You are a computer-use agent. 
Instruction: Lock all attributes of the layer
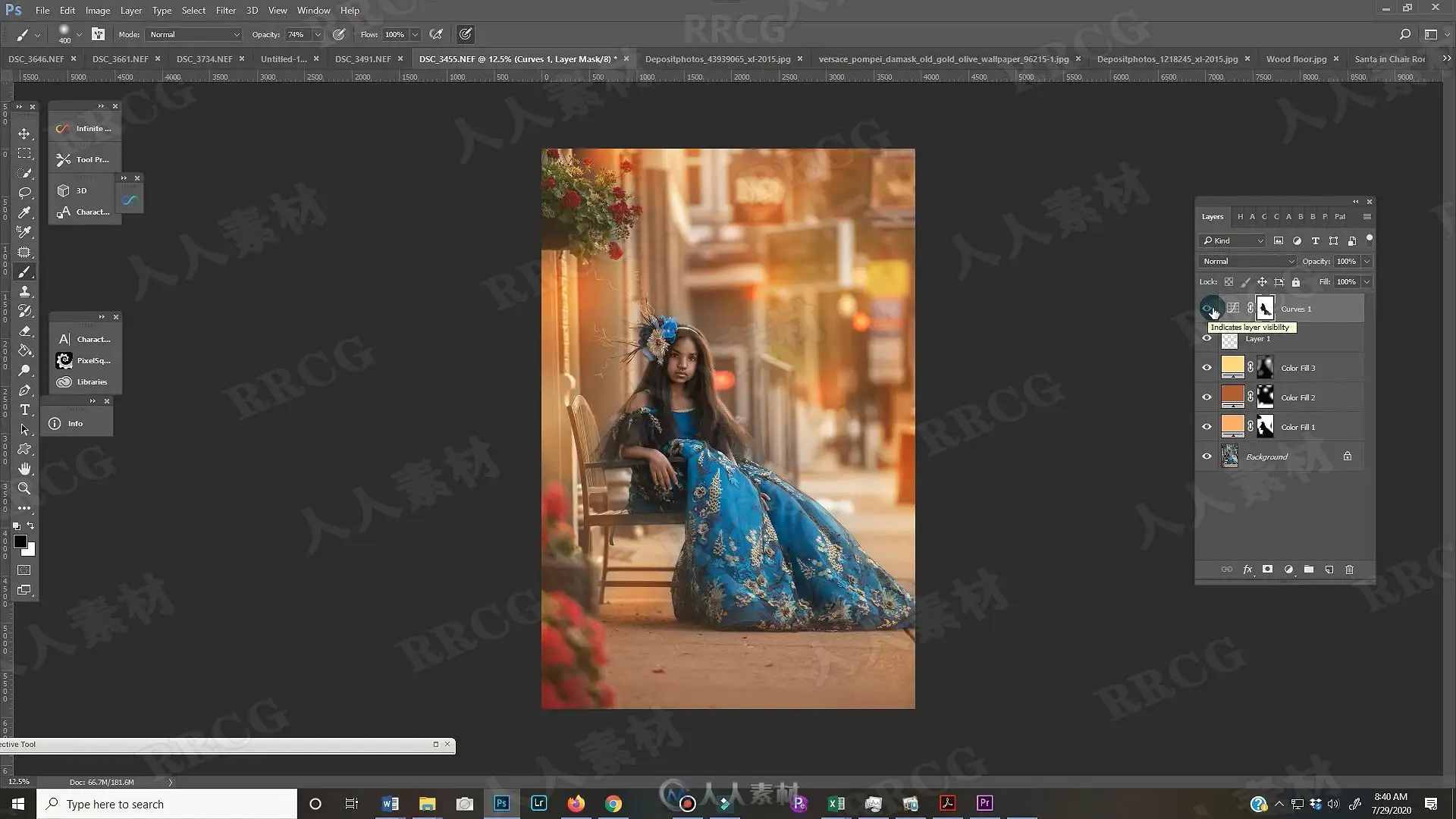point(1296,282)
